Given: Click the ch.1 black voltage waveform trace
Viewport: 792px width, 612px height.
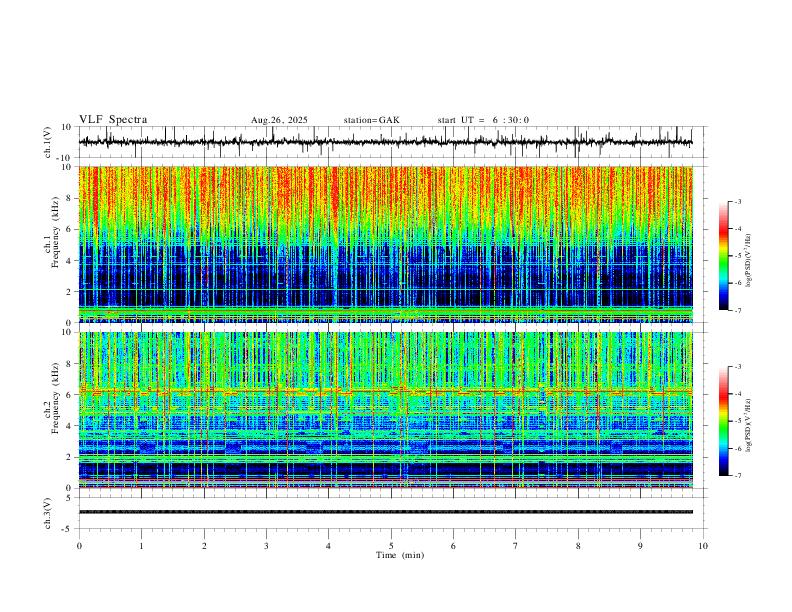Looking at the screenshot, I should click(x=385, y=142).
